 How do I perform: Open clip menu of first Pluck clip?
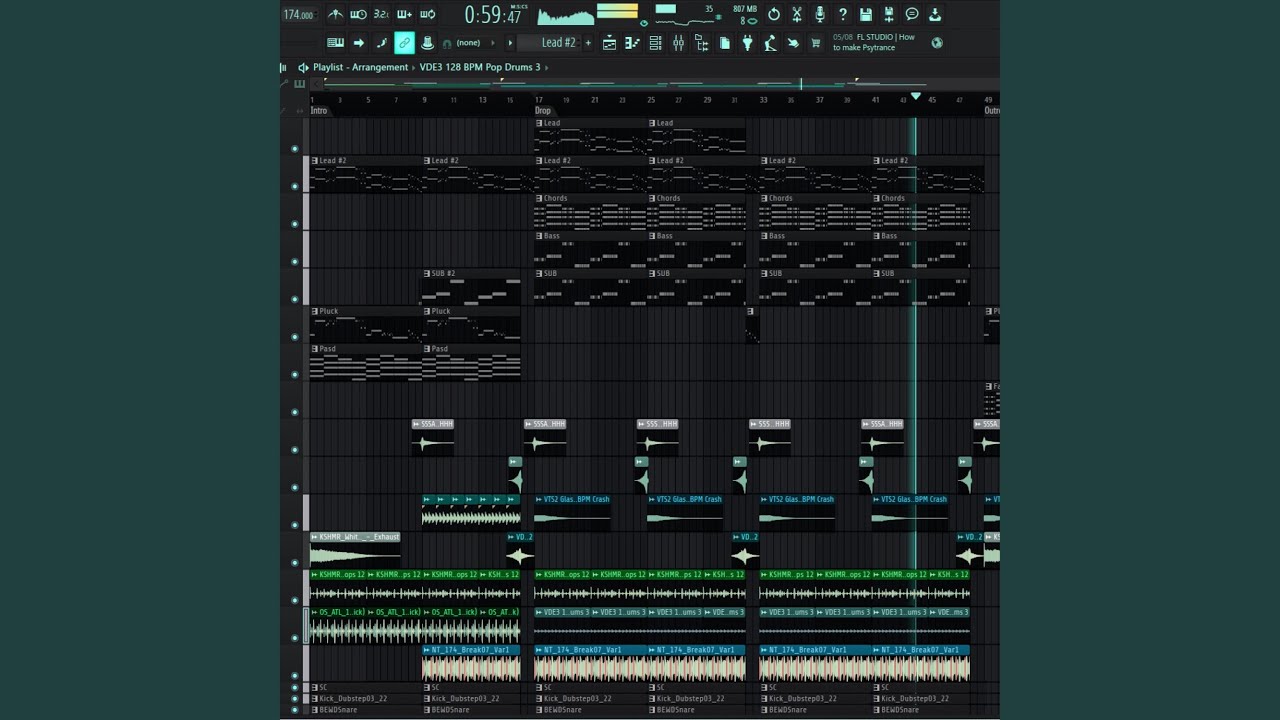pyautogui.click(x=314, y=311)
